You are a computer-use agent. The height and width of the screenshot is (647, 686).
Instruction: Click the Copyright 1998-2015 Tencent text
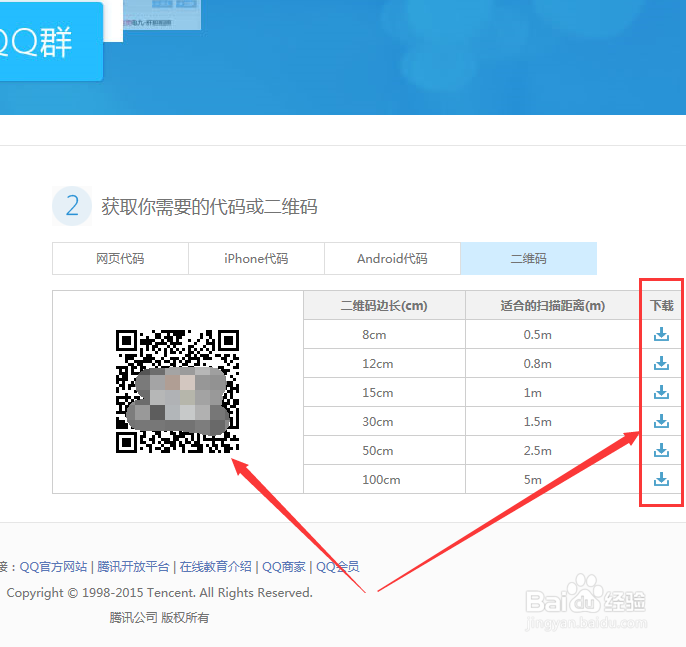click(160, 593)
